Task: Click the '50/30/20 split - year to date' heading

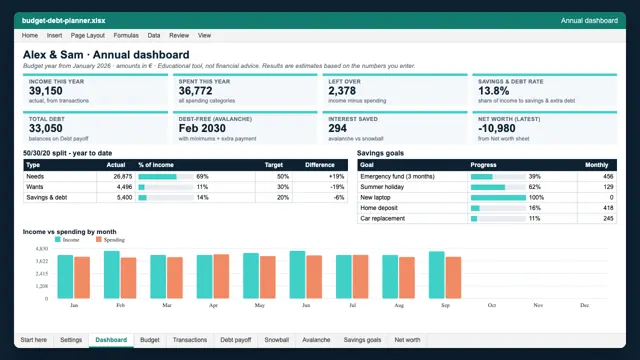Action: pyautogui.click(x=67, y=153)
